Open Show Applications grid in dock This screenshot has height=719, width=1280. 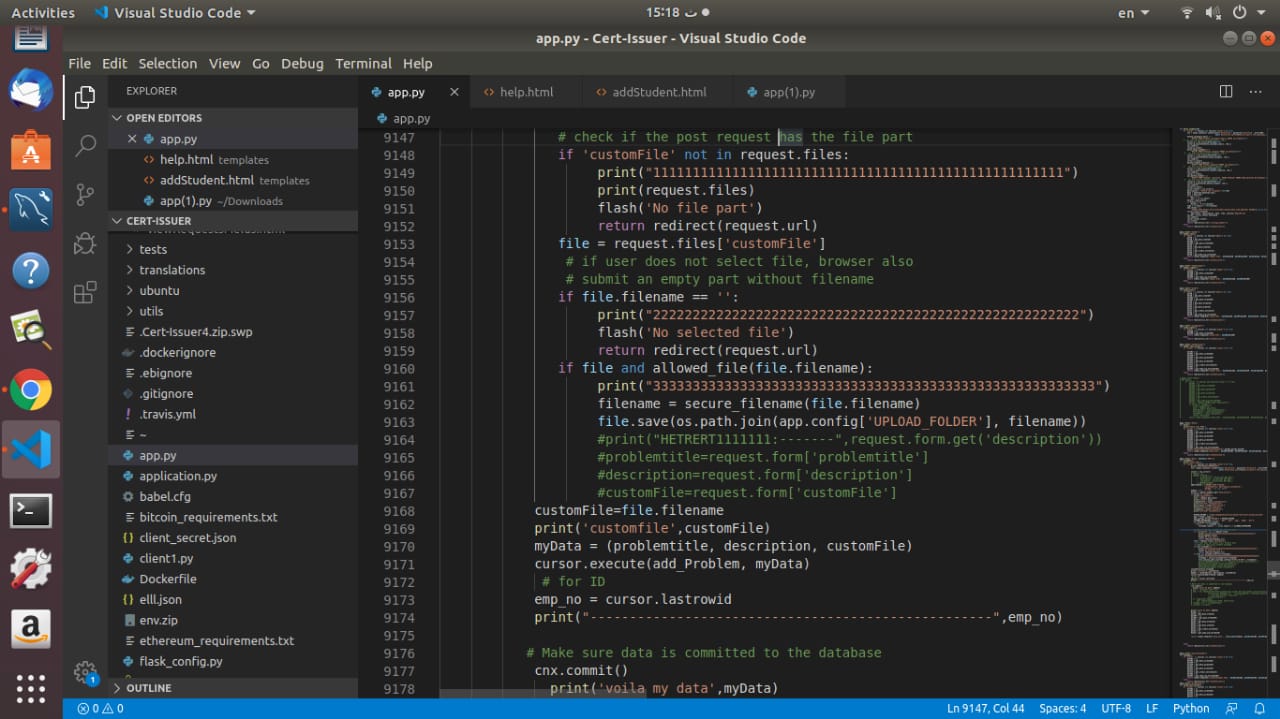point(31,688)
